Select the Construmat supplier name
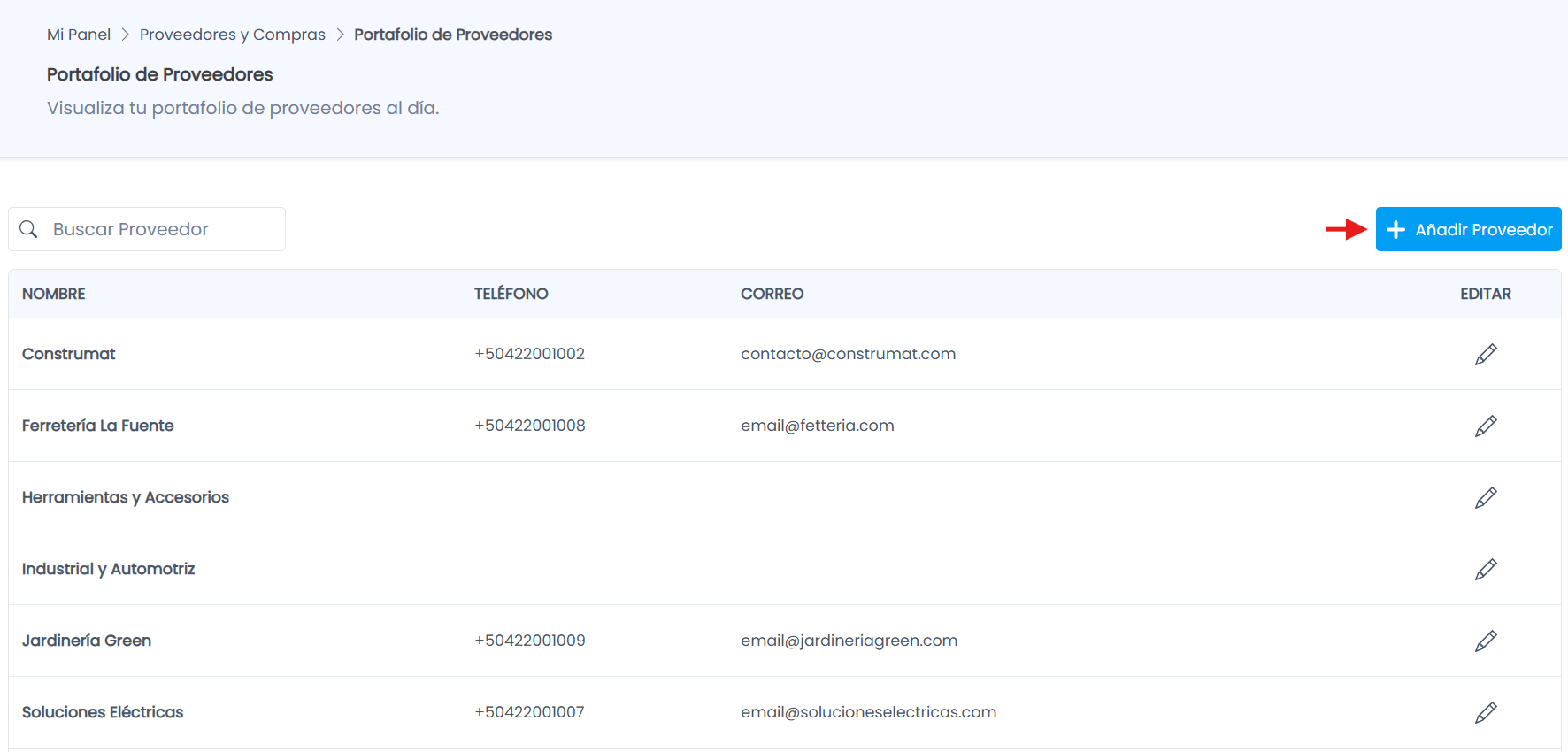Viewport: 1568px width, 752px height. click(x=69, y=354)
